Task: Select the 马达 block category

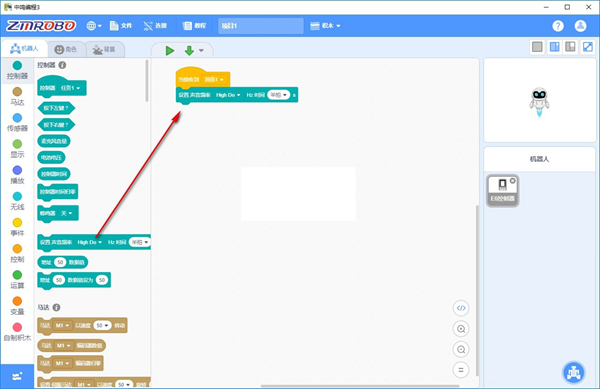Action: click(x=17, y=96)
